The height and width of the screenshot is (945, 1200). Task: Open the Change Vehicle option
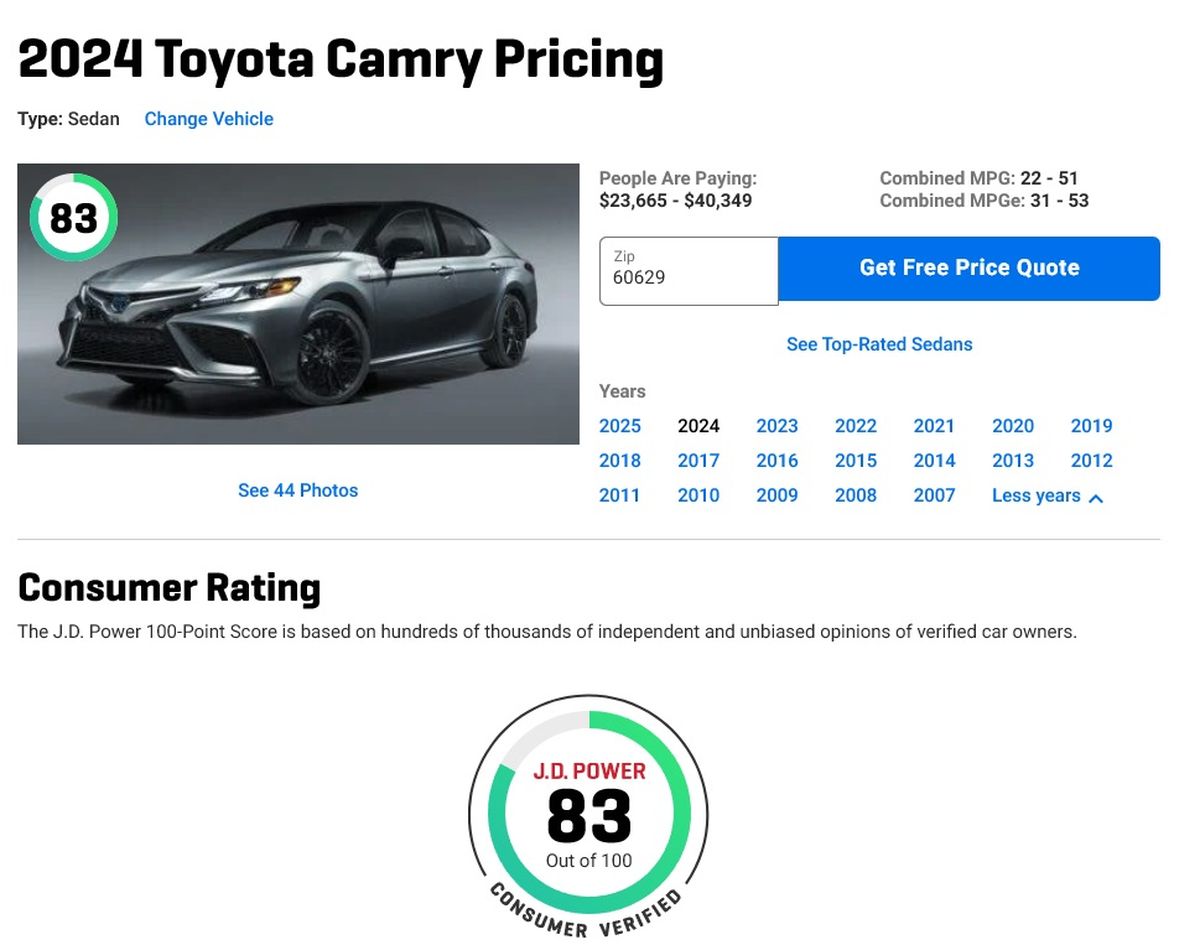(x=208, y=119)
